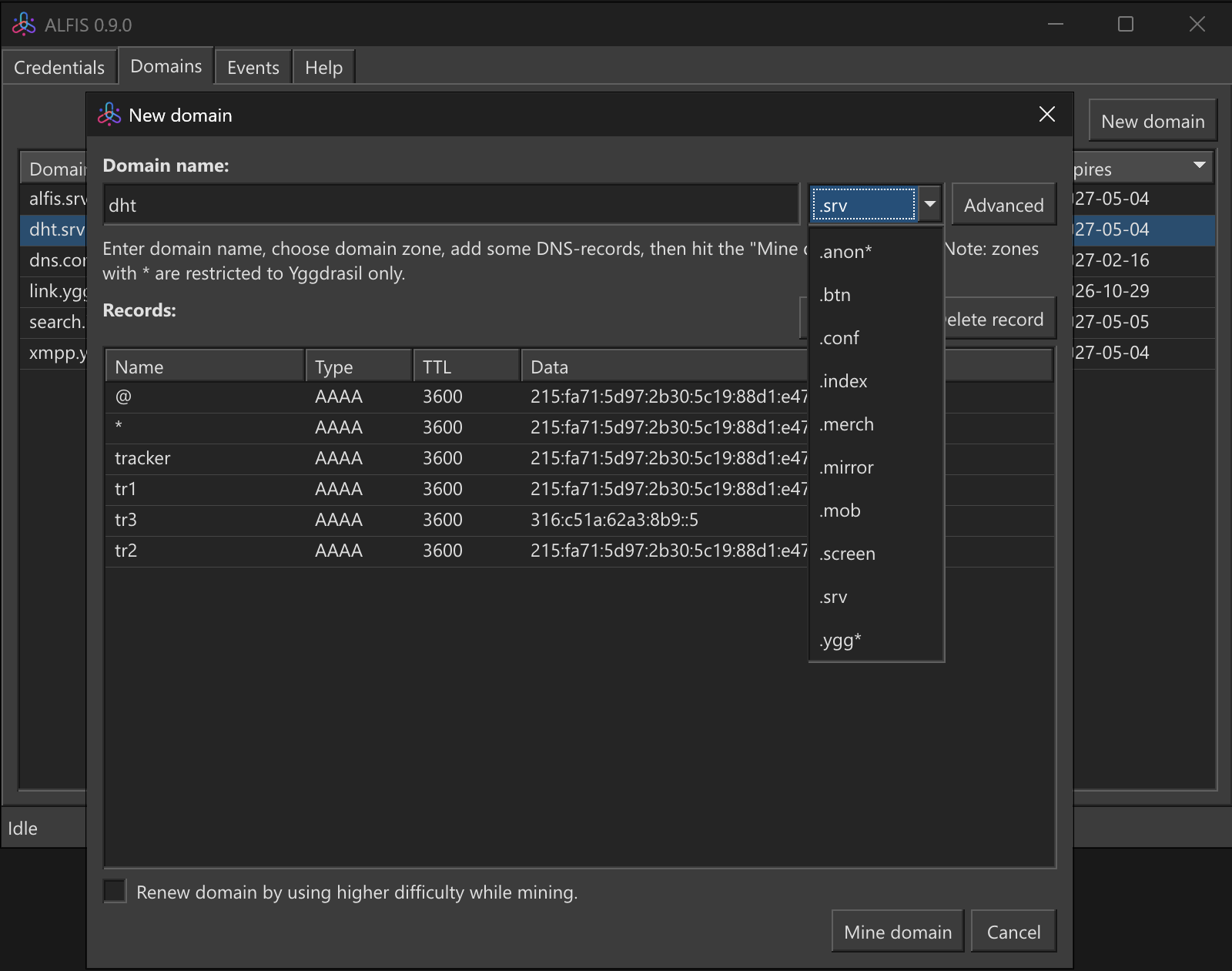1232x971 pixels.
Task: Select the dns.con domain row in main window
Action: pyautogui.click(x=54, y=260)
